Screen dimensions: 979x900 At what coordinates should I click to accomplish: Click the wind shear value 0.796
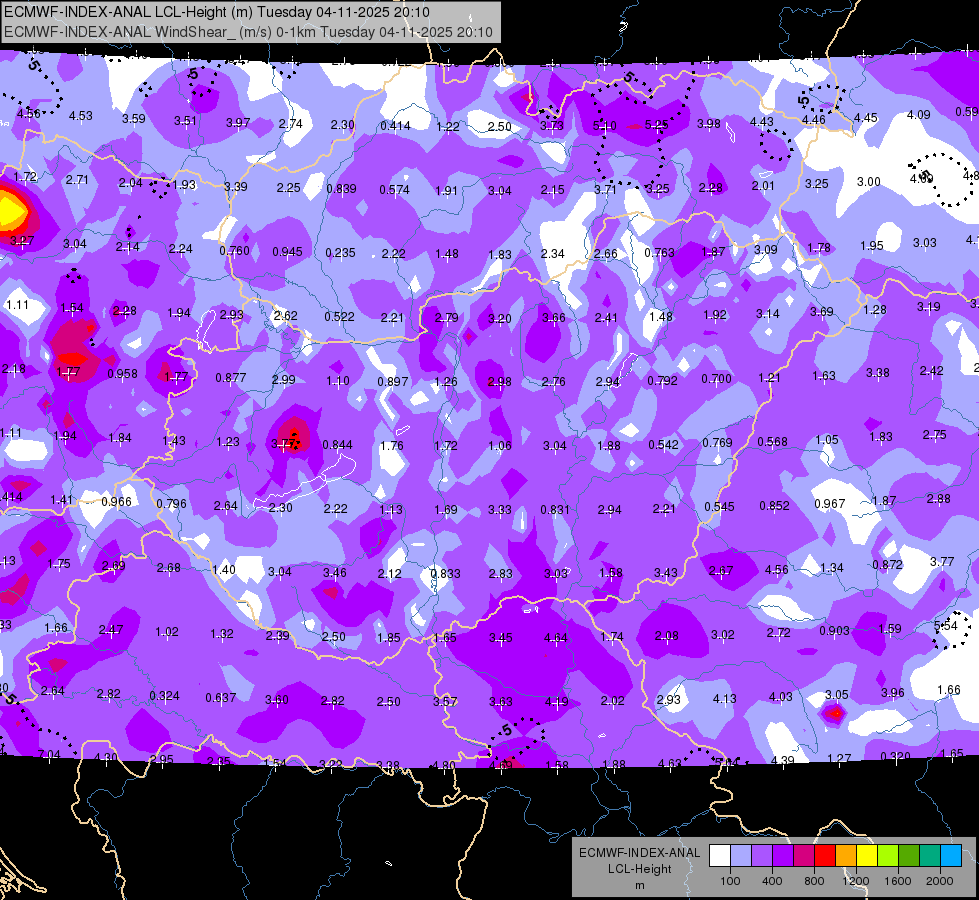tap(171, 503)
